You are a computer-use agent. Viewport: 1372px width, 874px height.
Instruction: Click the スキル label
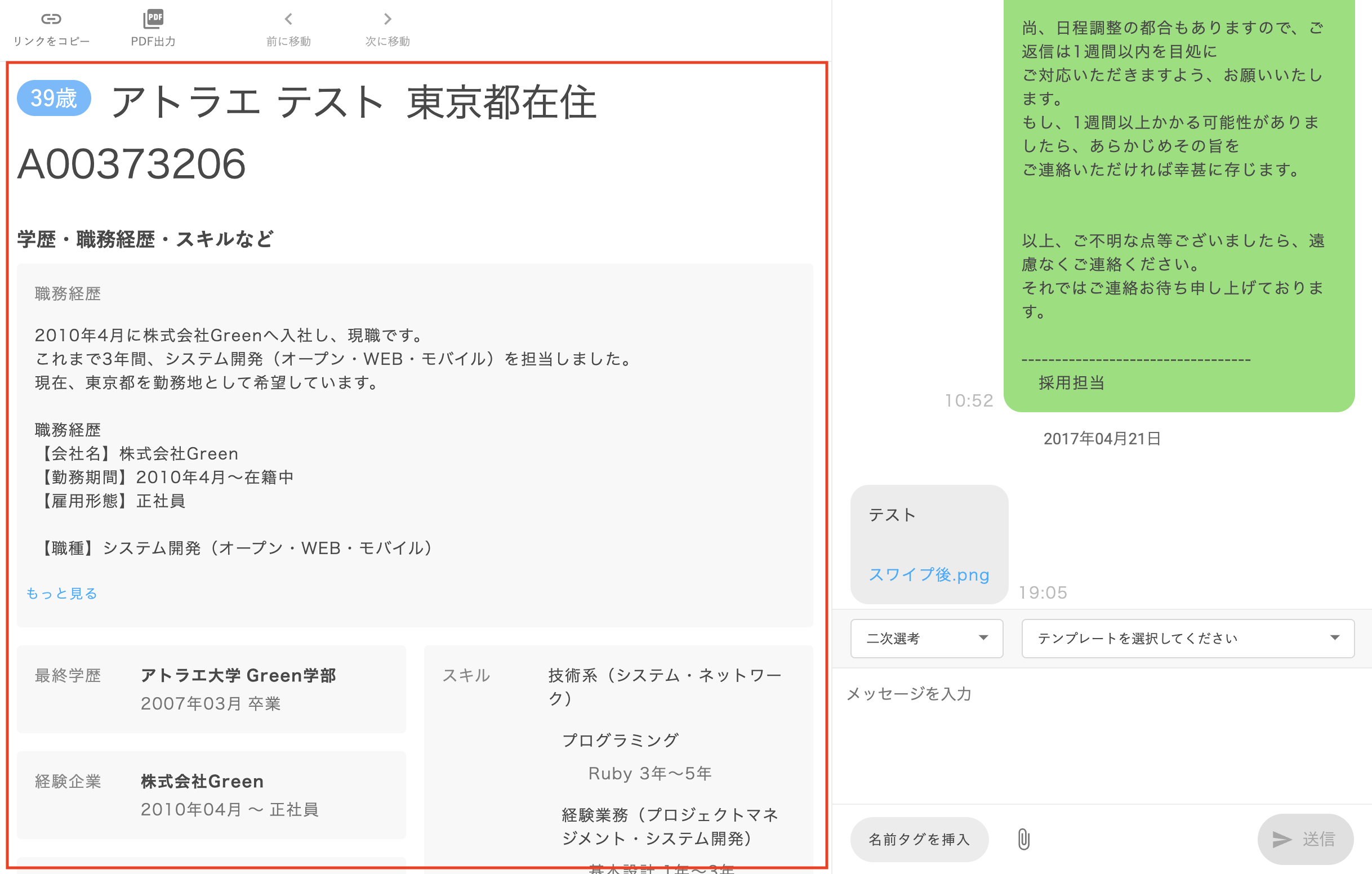[466, 675]
